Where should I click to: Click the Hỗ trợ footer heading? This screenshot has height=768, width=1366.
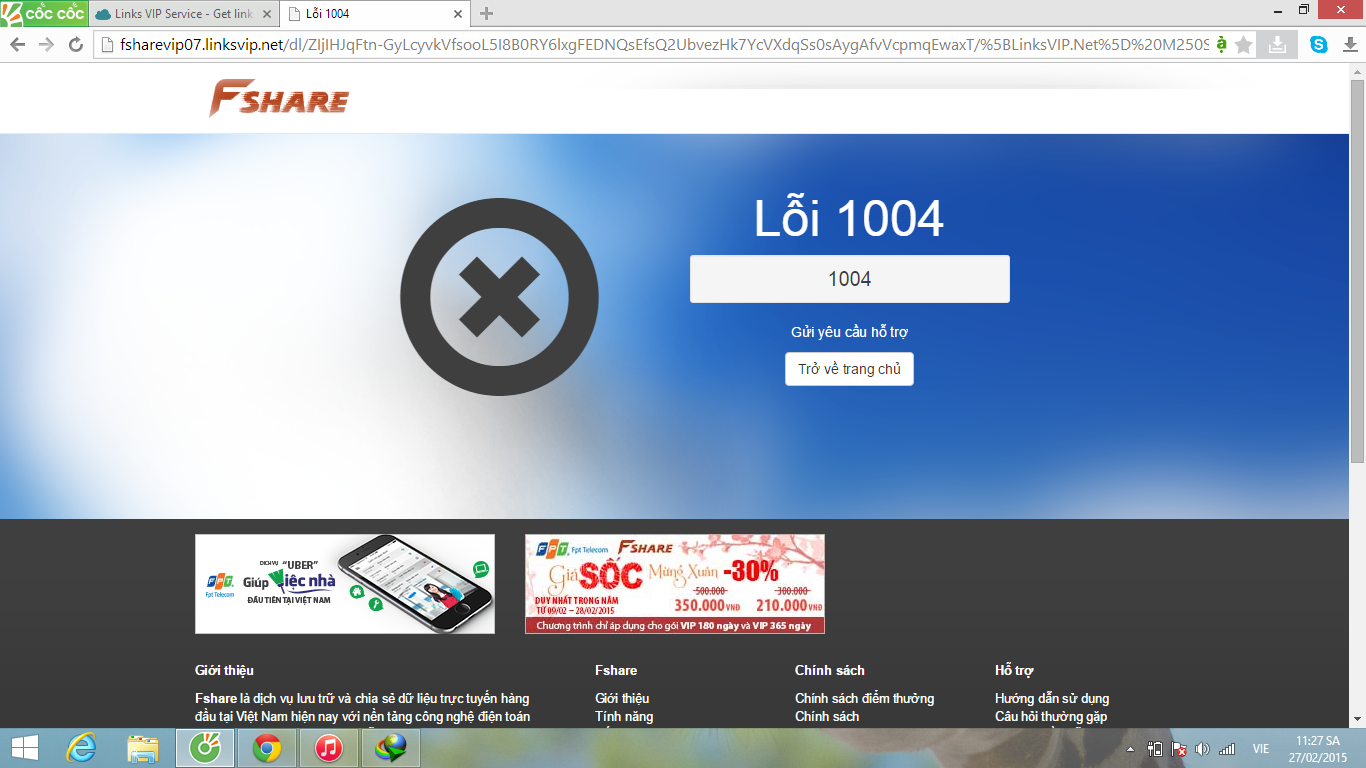click(x=1014, y=670)
